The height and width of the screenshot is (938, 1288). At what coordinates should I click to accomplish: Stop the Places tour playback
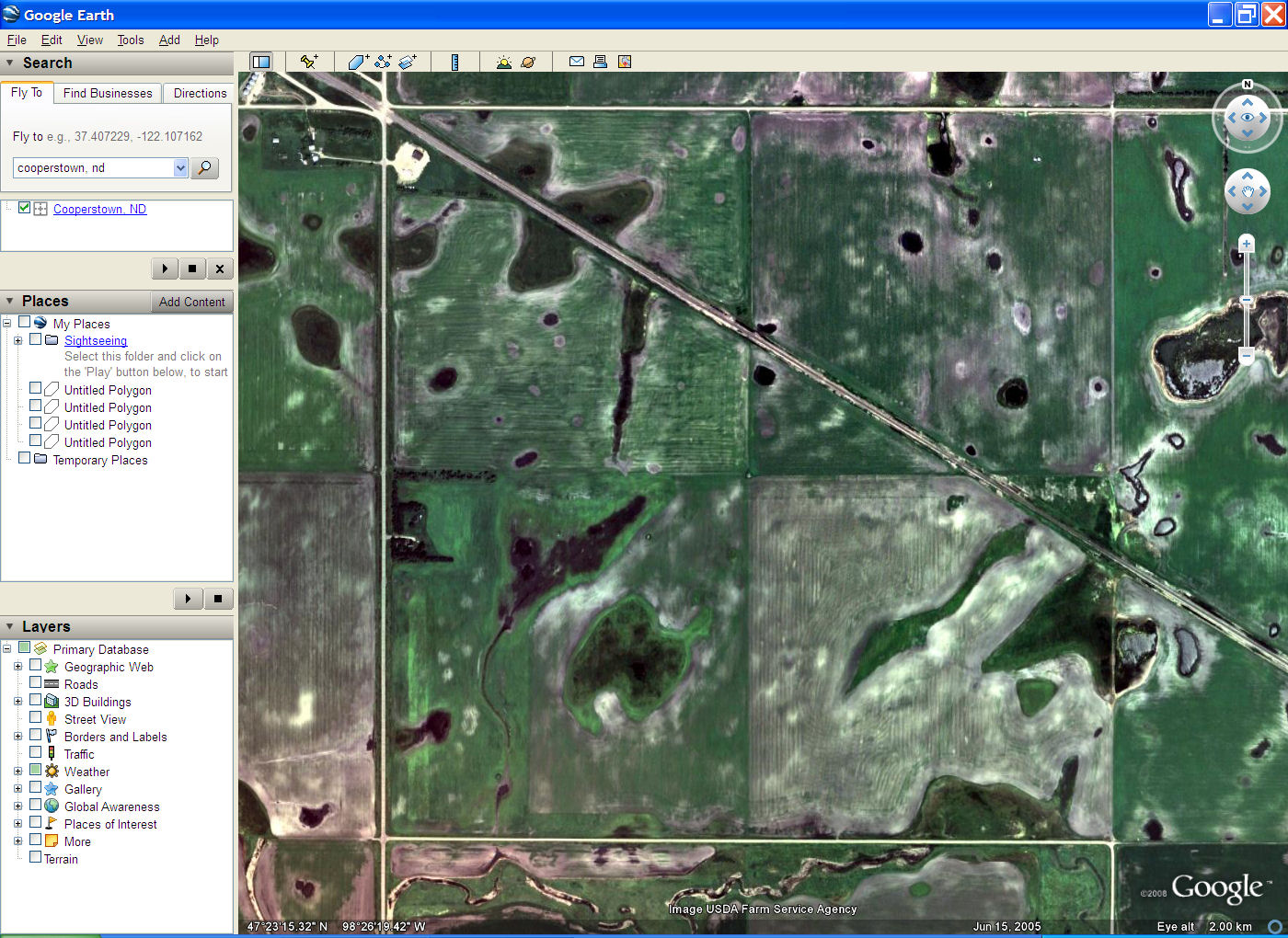click(x=218, y=599)
